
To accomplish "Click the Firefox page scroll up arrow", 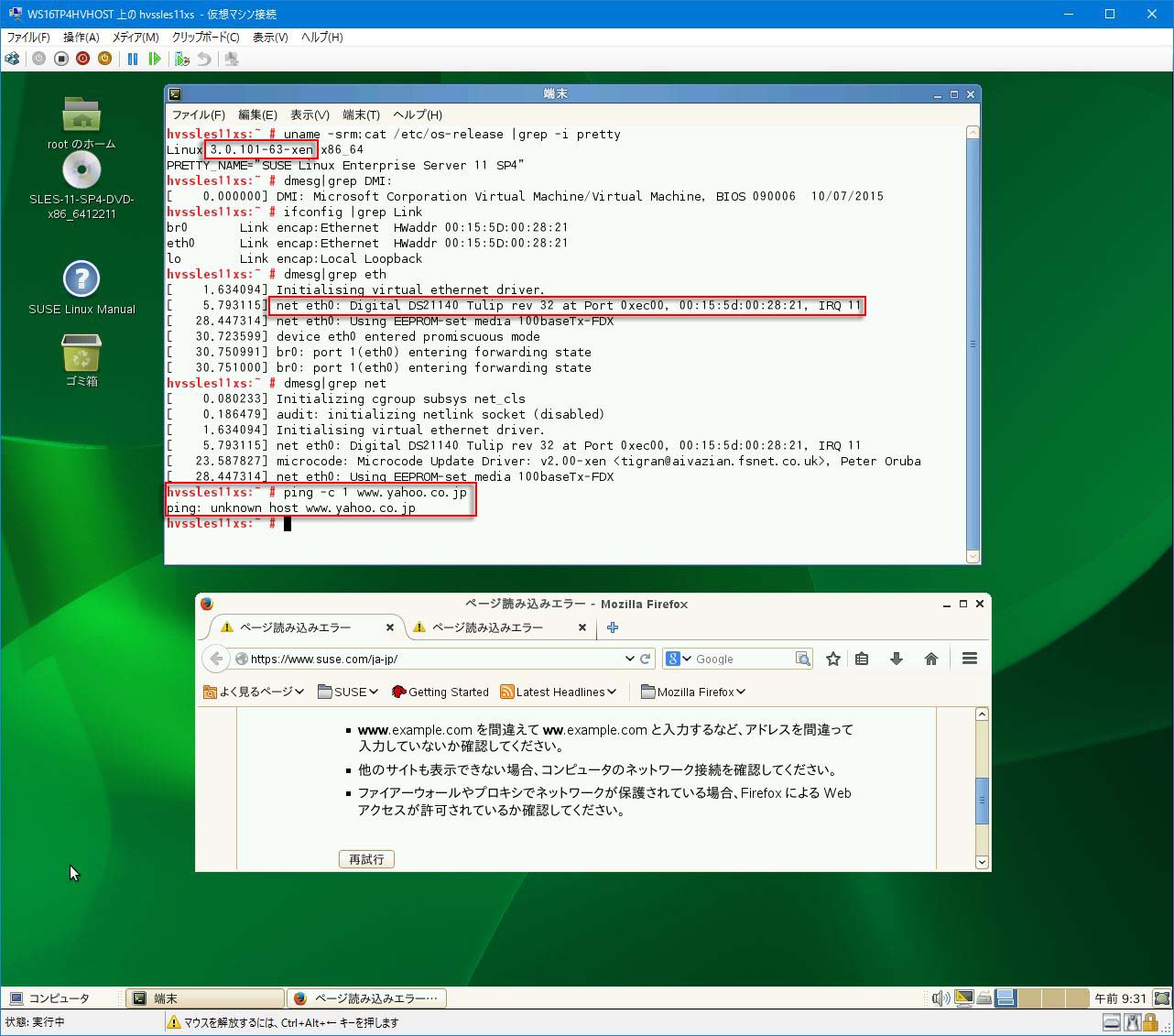I will [982, 714].
